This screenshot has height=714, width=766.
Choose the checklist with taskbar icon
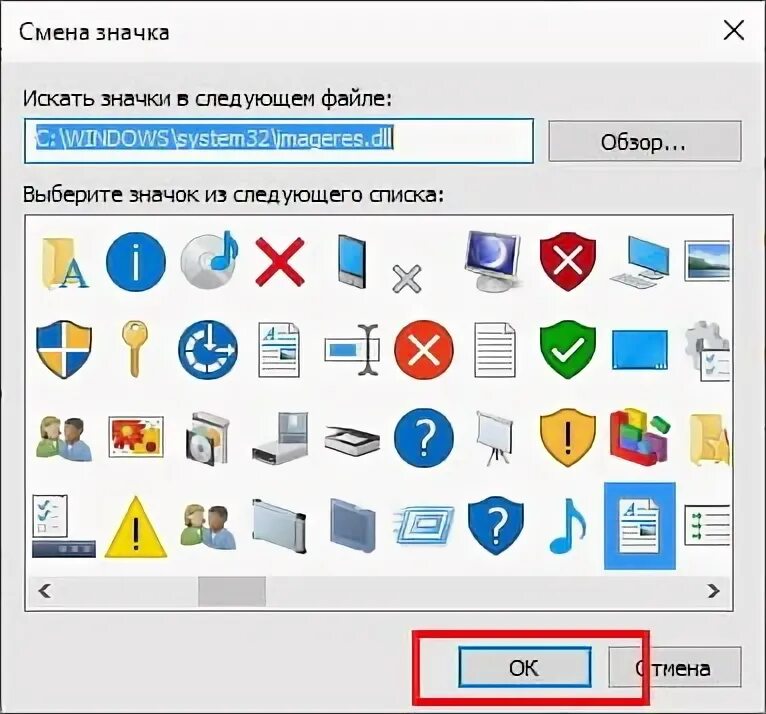(64, 526)
